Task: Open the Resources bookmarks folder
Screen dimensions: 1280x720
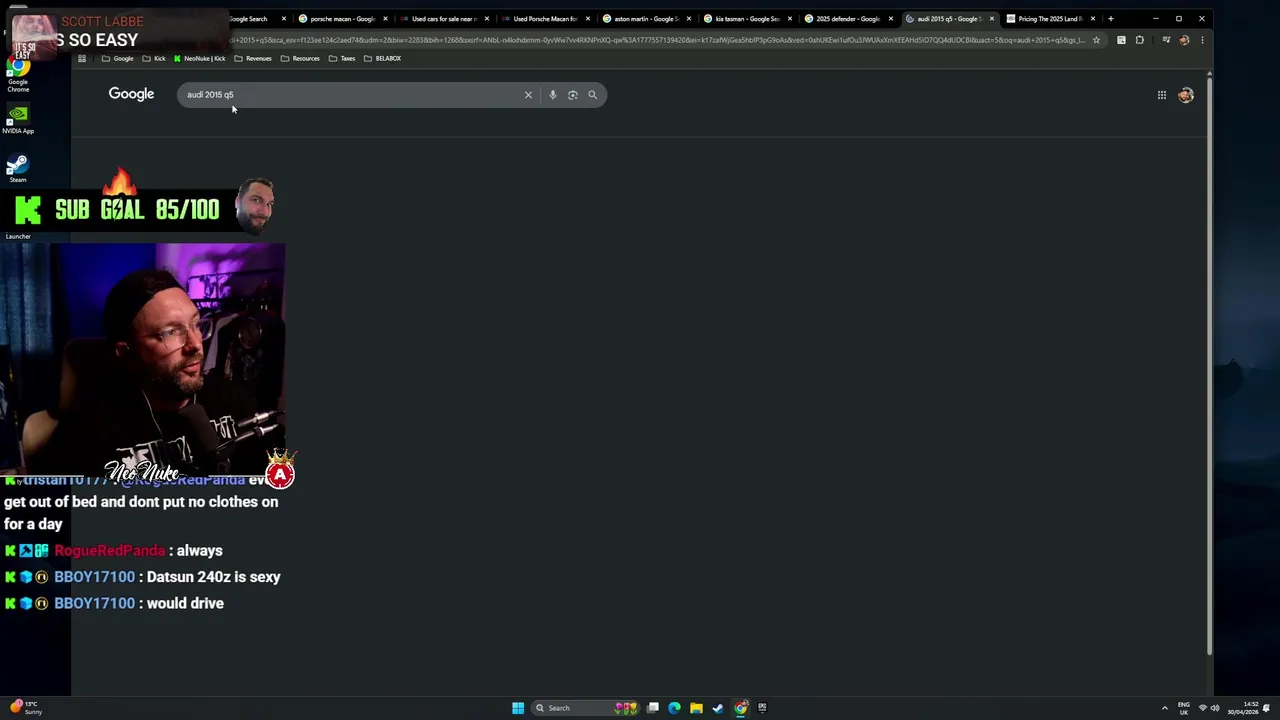Action: (x=300, y=58)
